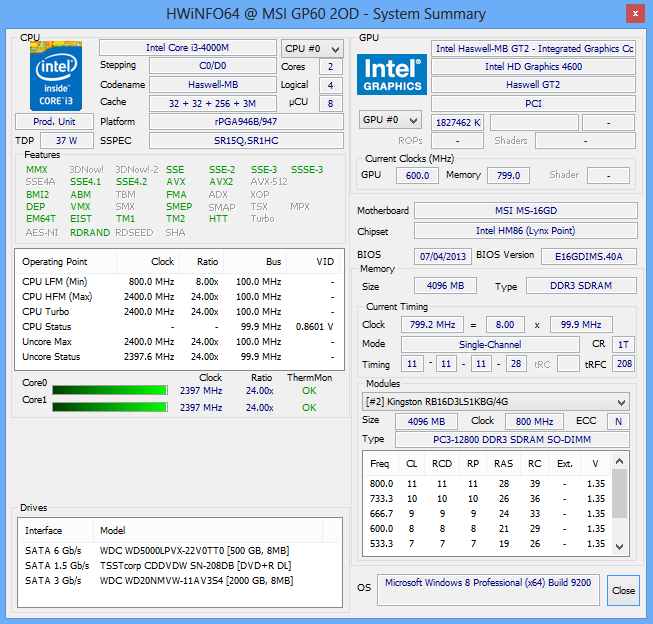This screenshot has height=624, width=653.
Task: Click the Stepping C0/D0 field
Action: coord(212,66)
